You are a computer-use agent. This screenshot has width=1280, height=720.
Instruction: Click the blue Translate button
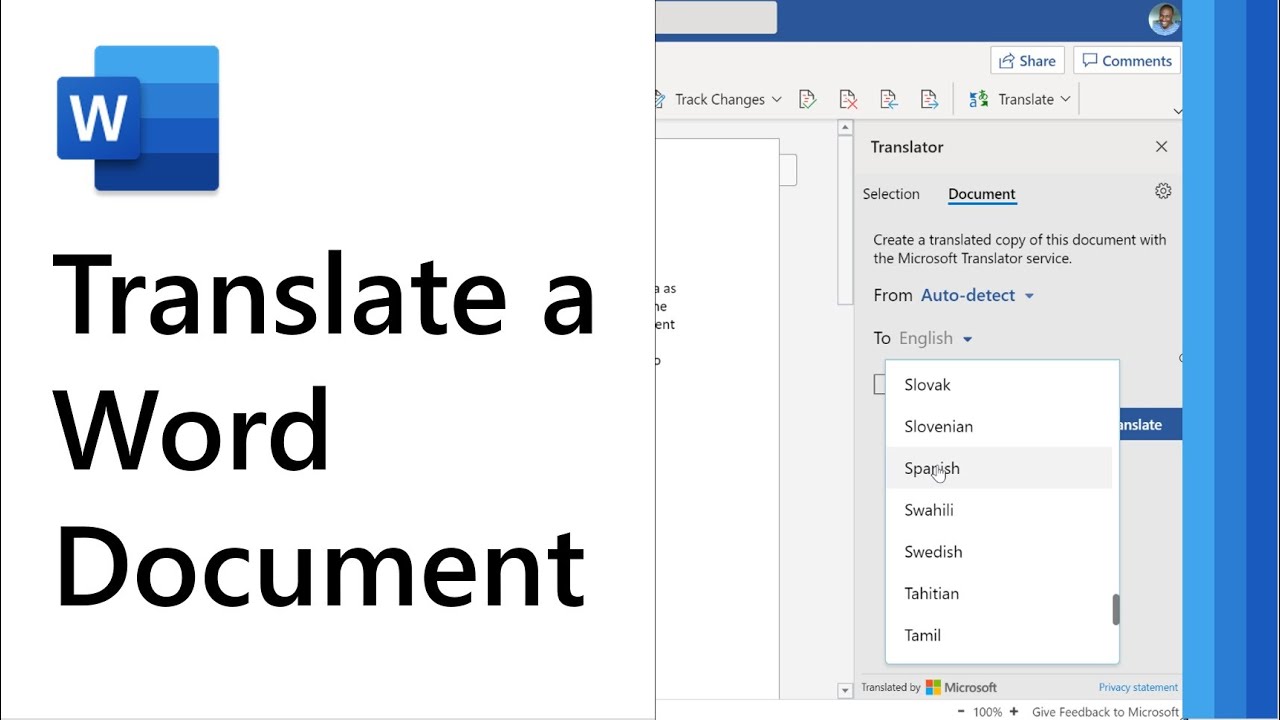(x=1150, y=425)
